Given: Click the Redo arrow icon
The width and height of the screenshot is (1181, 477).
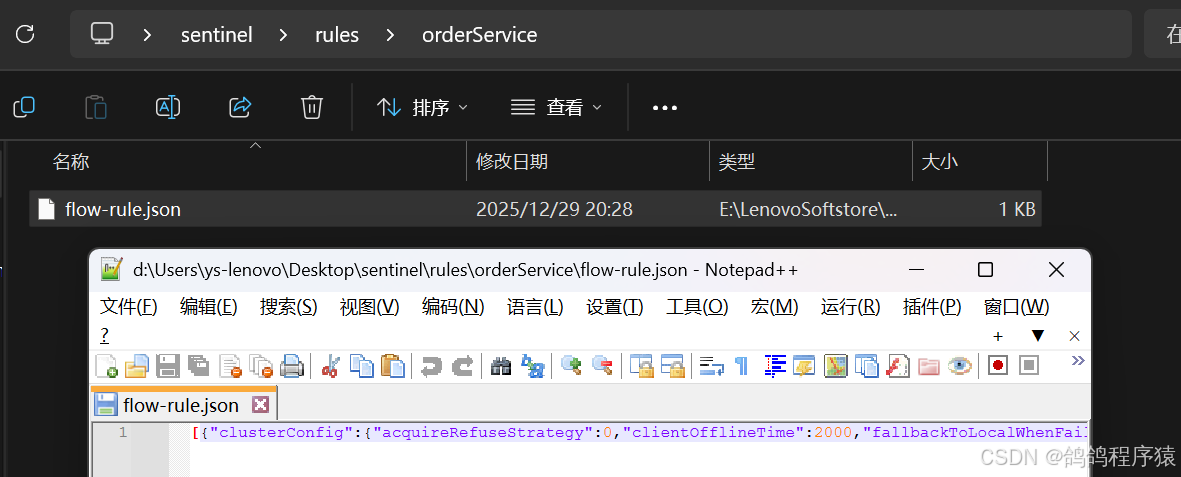Looking at the screenshot, I should click(462, 366).
